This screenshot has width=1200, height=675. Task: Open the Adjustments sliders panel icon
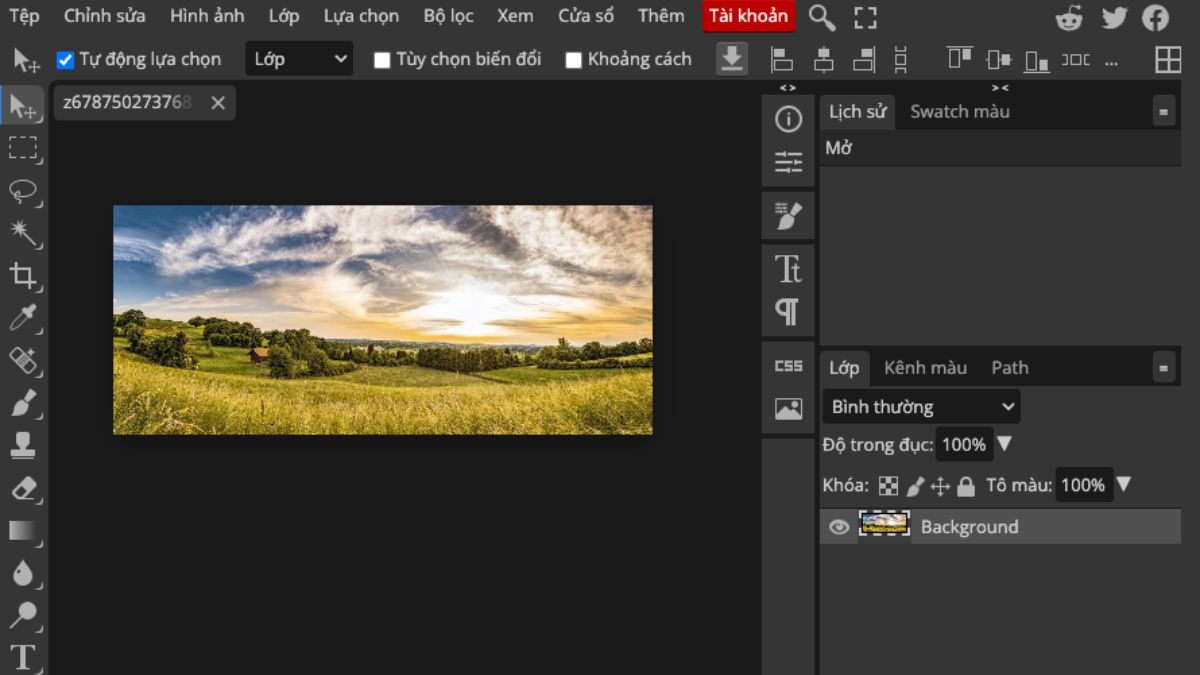click(x=788, y=162)
